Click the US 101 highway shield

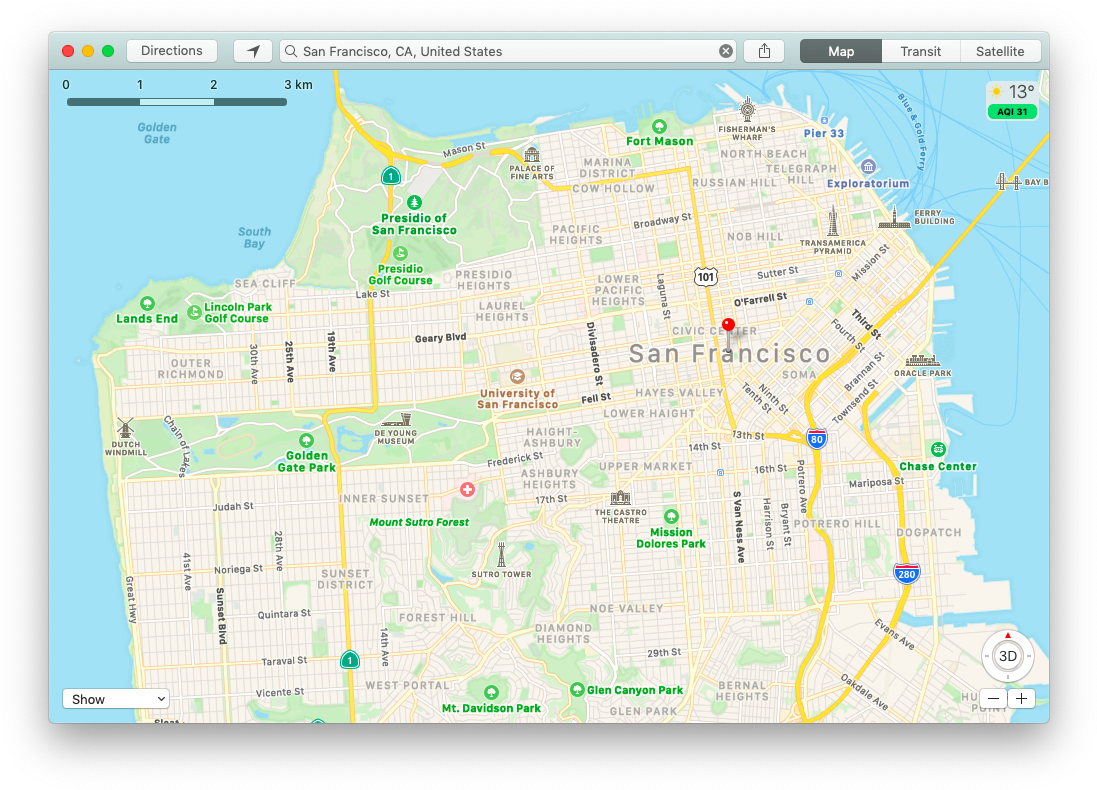(706, 276)
